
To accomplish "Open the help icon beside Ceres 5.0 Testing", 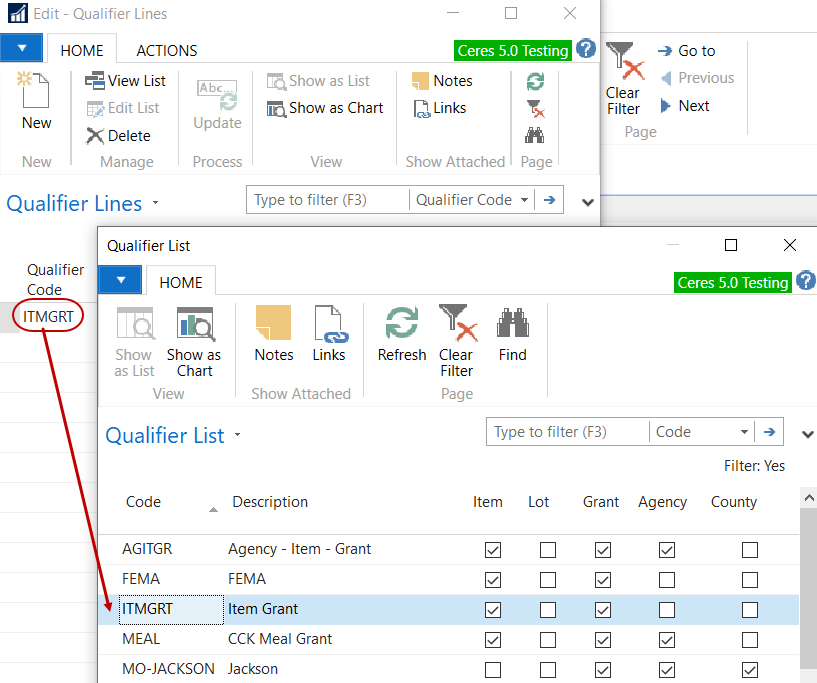I will pyautogui.click(x=805, y=282).
